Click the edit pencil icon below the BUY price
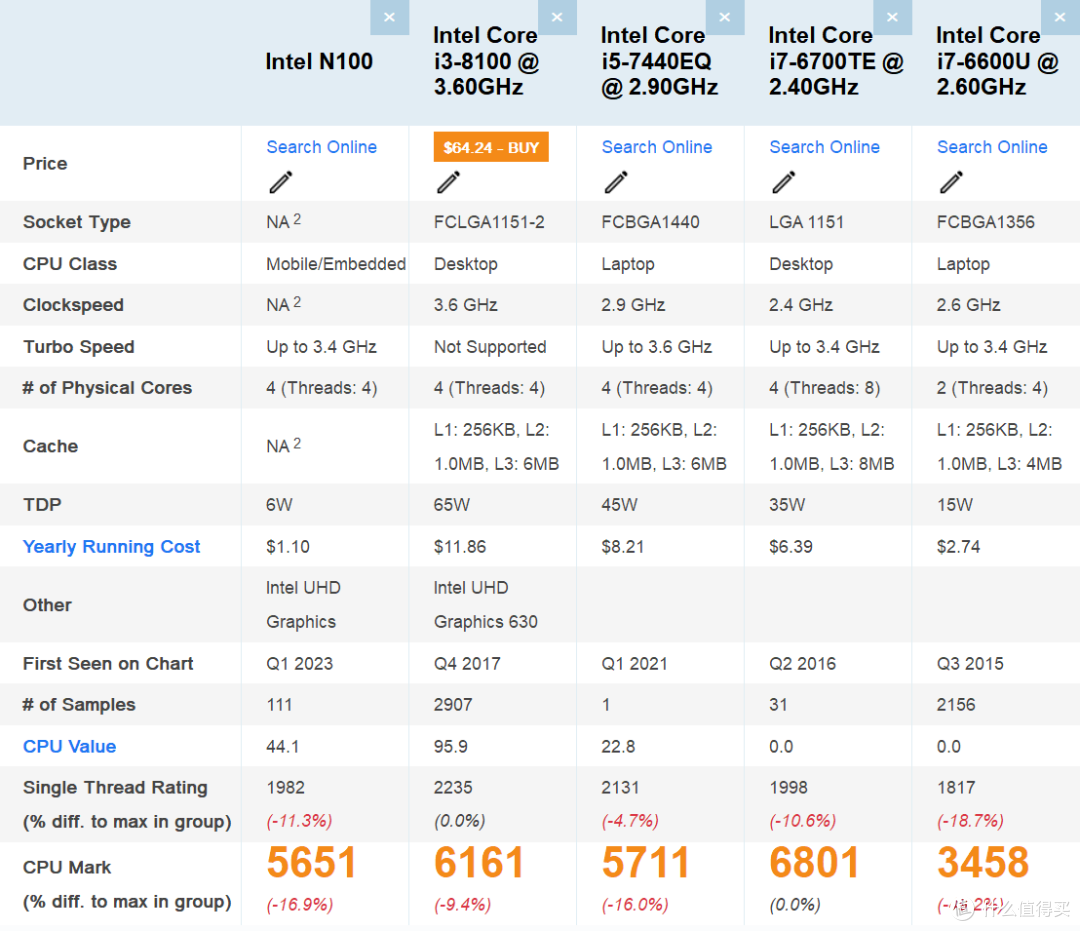This screenshot has width=1080, height=931. tap(448, 182)
